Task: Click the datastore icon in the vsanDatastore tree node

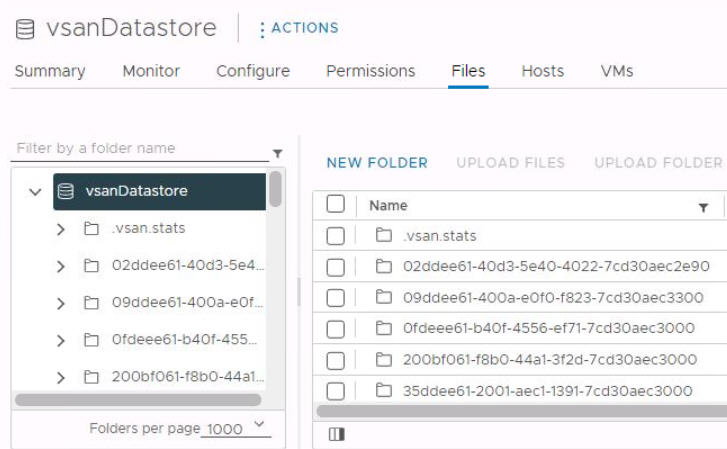Action: 65,191
